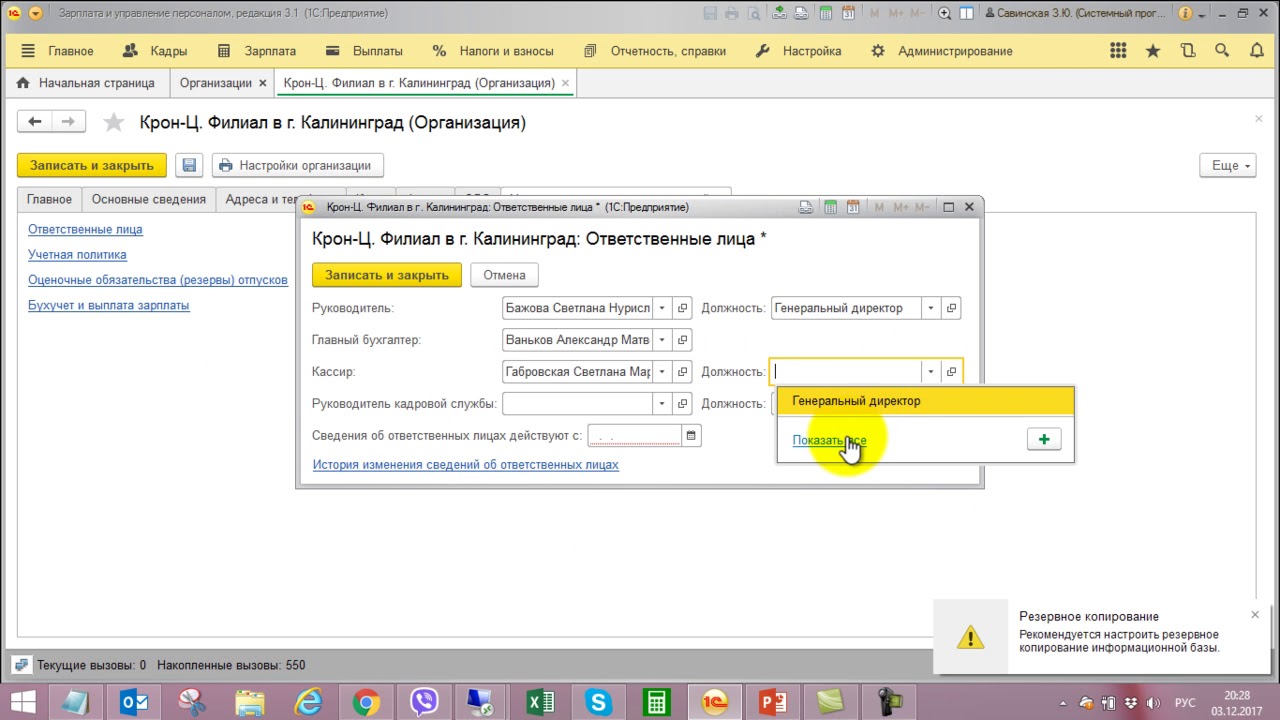Image resolution: width=1280 pixels, height=720 pixels.
Task: Open the Зарплата menu section
Action: [x=257, y=51]
